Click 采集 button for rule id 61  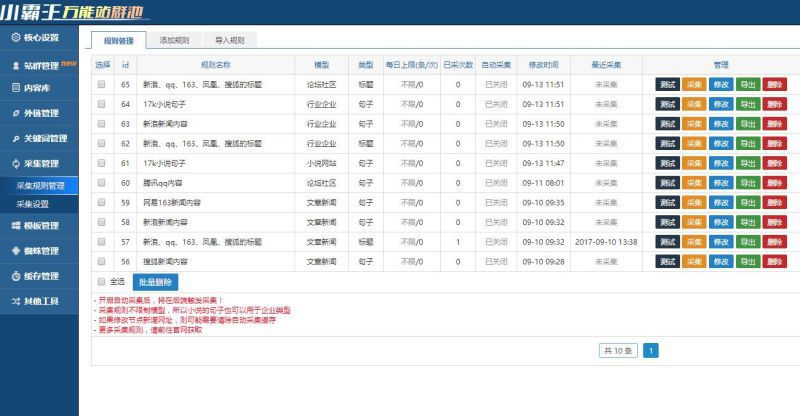(694, 163)
